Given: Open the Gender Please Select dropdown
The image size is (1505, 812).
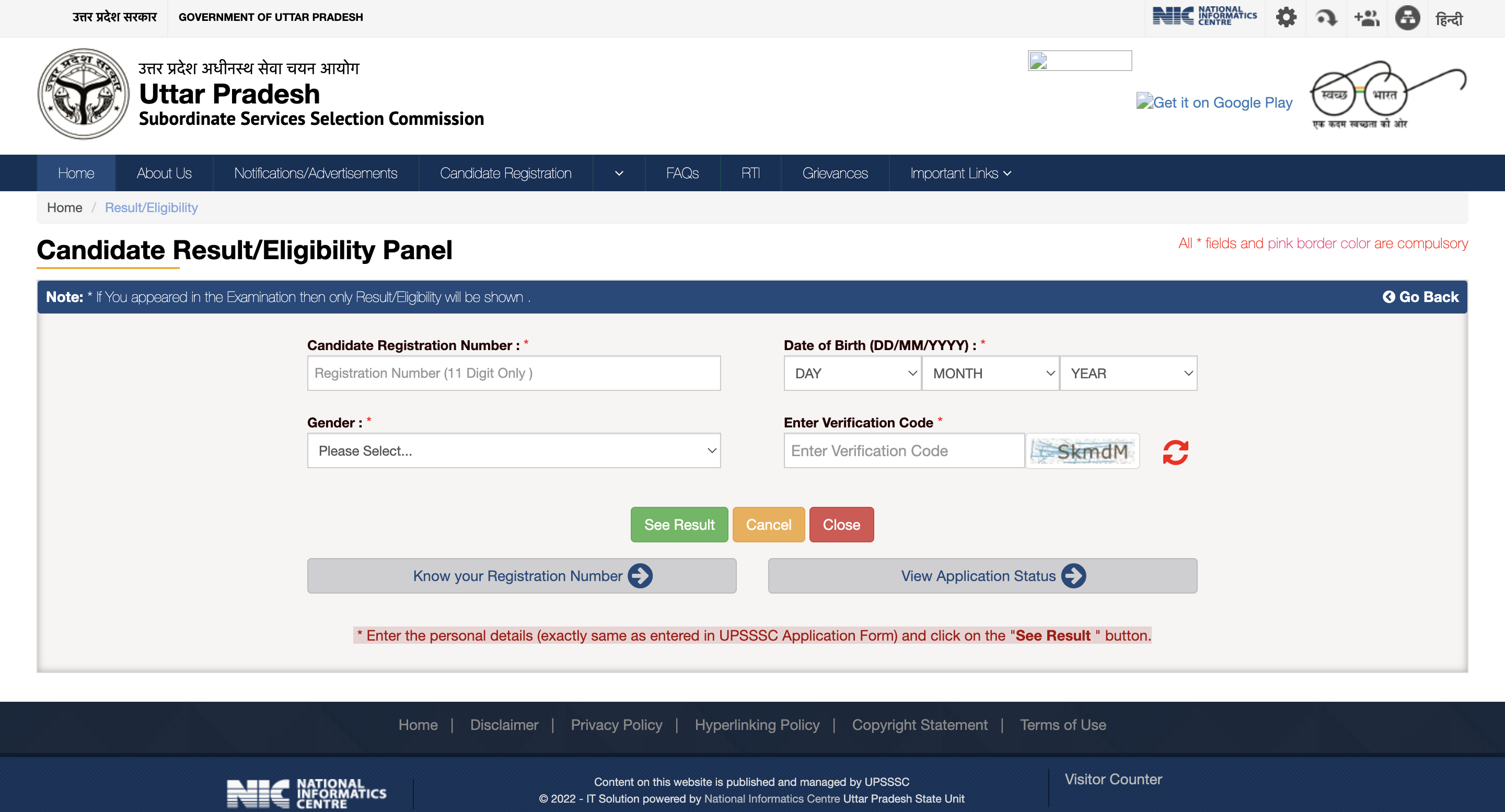Looking at the screenshot, I should pos(514,450).
